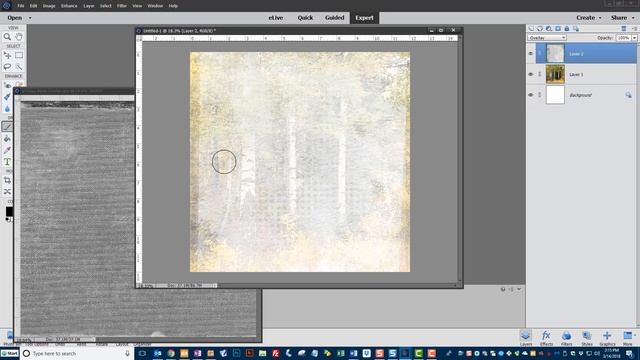Select the Background layer thumbnail

pos(555,95)
